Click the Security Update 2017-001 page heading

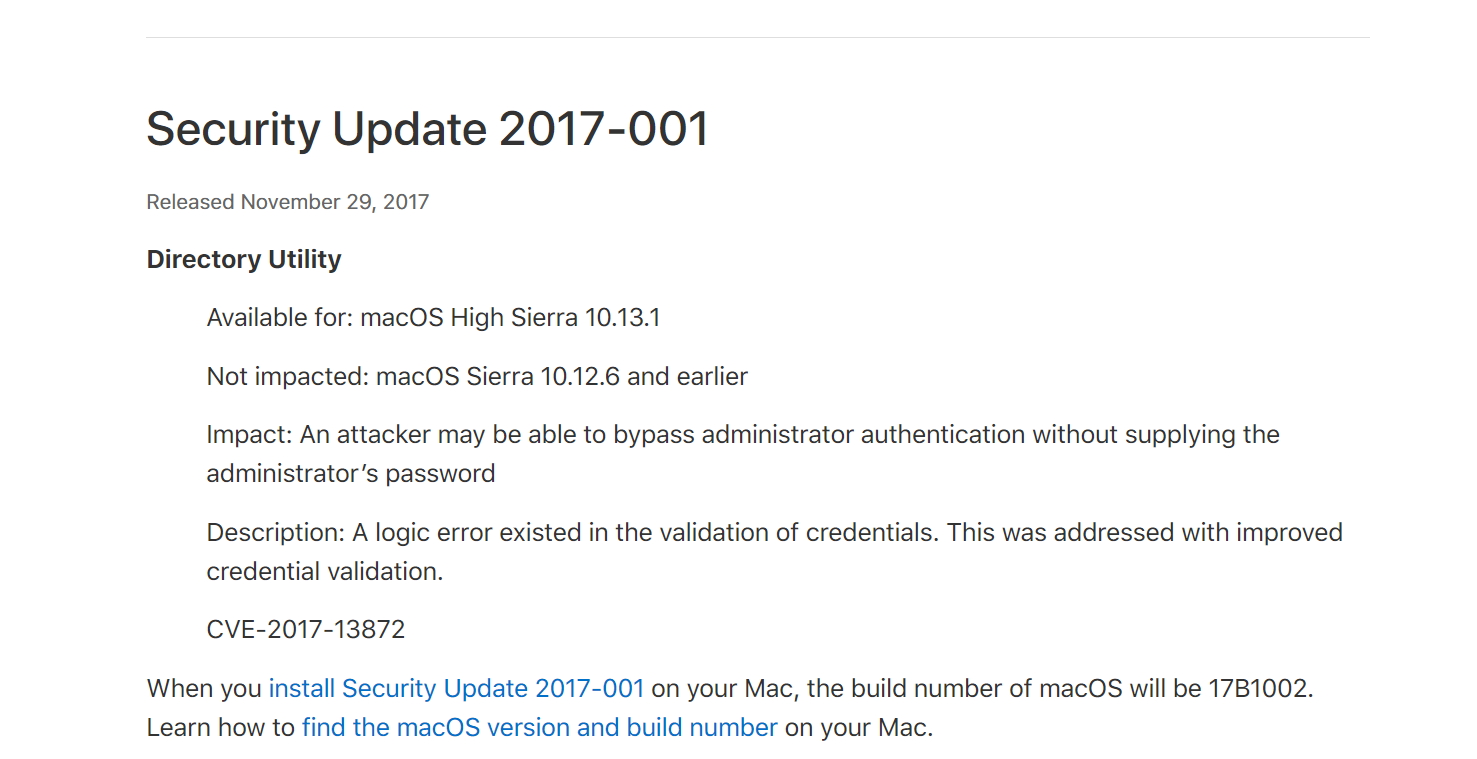(427, 130)
